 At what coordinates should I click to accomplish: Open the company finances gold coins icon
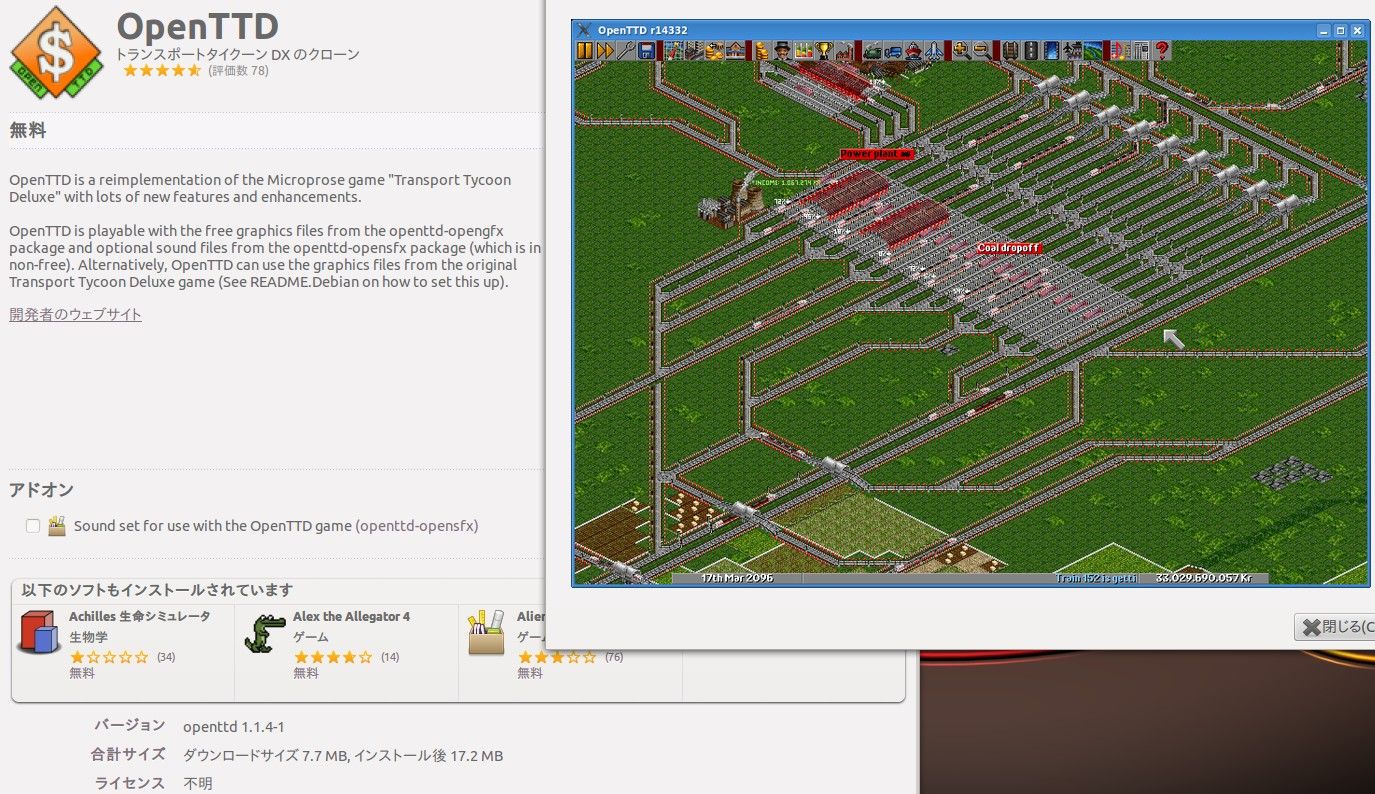[x=760, y=50]
